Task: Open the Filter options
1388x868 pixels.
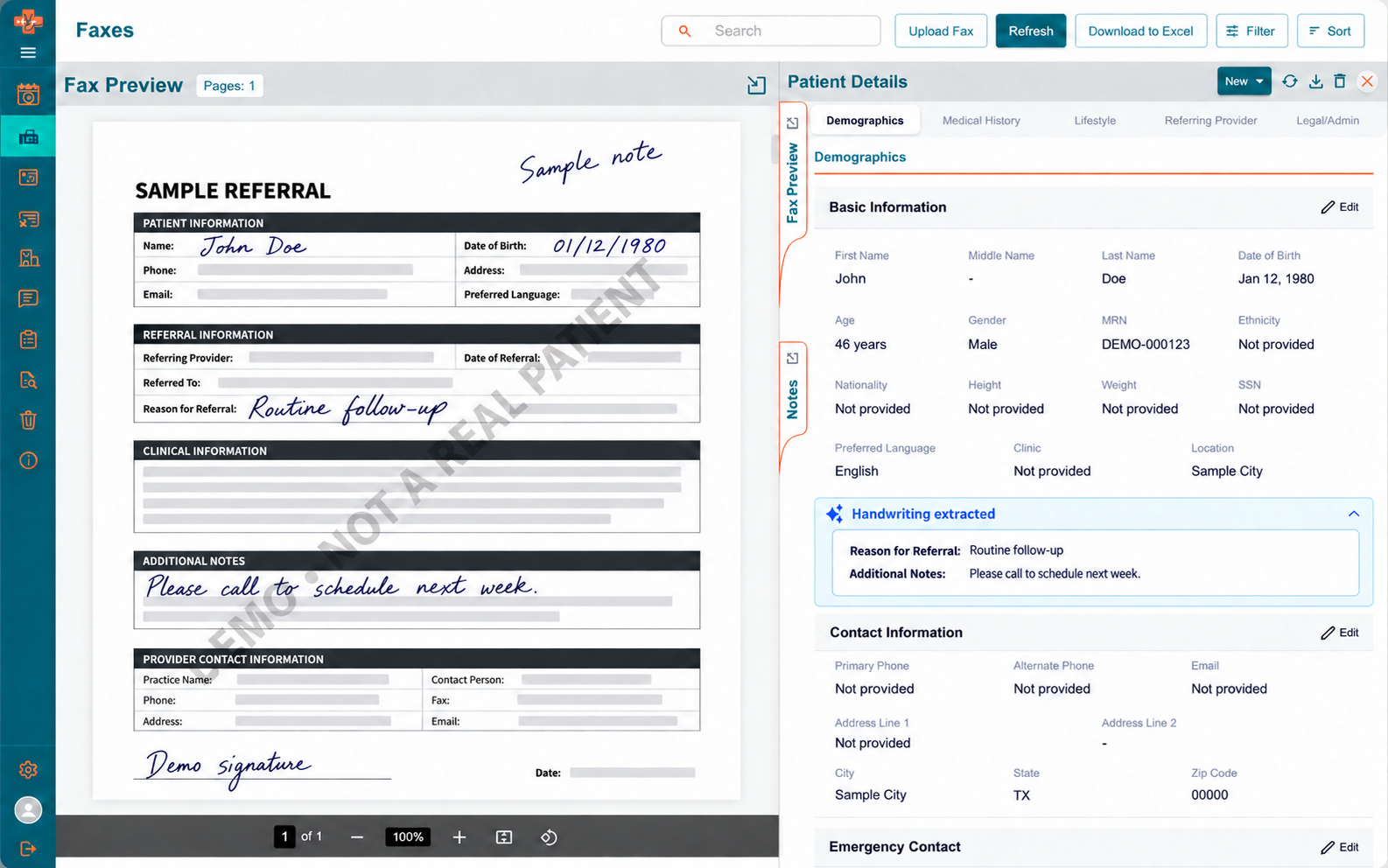Action: [x=1251, y=31]
